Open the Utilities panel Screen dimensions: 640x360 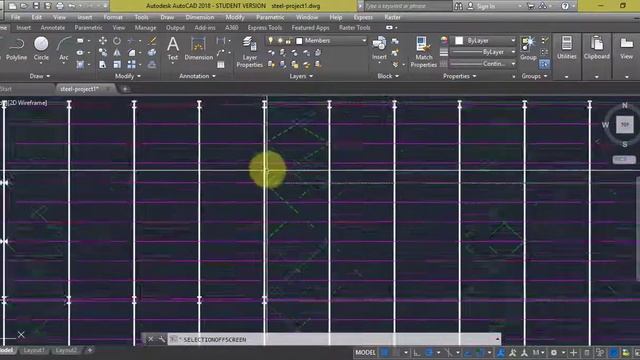[567, 48]
